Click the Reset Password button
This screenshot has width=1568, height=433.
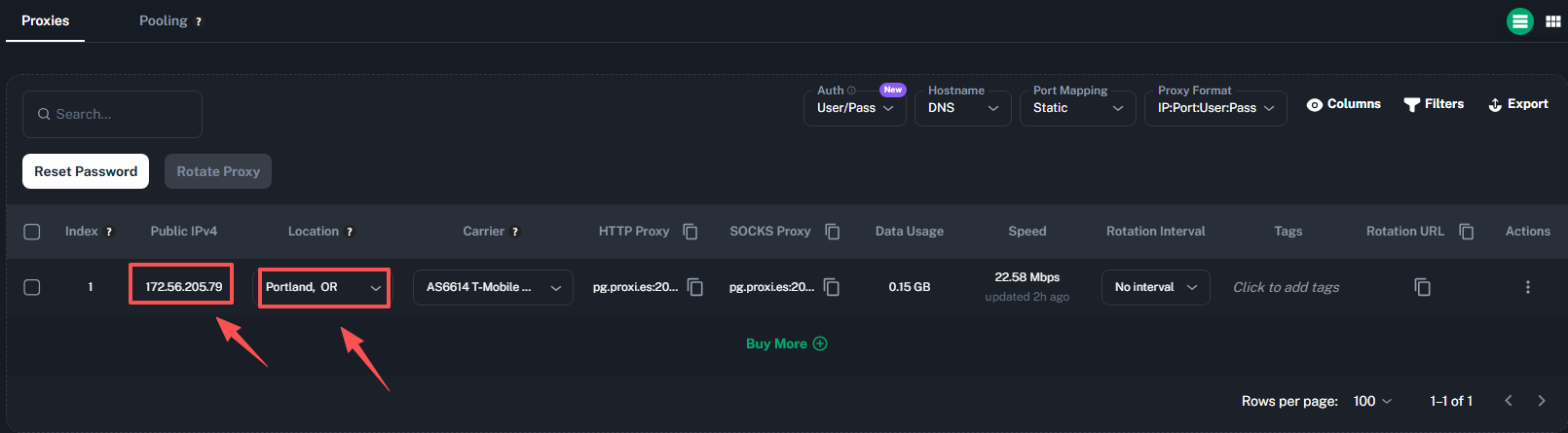86,171
